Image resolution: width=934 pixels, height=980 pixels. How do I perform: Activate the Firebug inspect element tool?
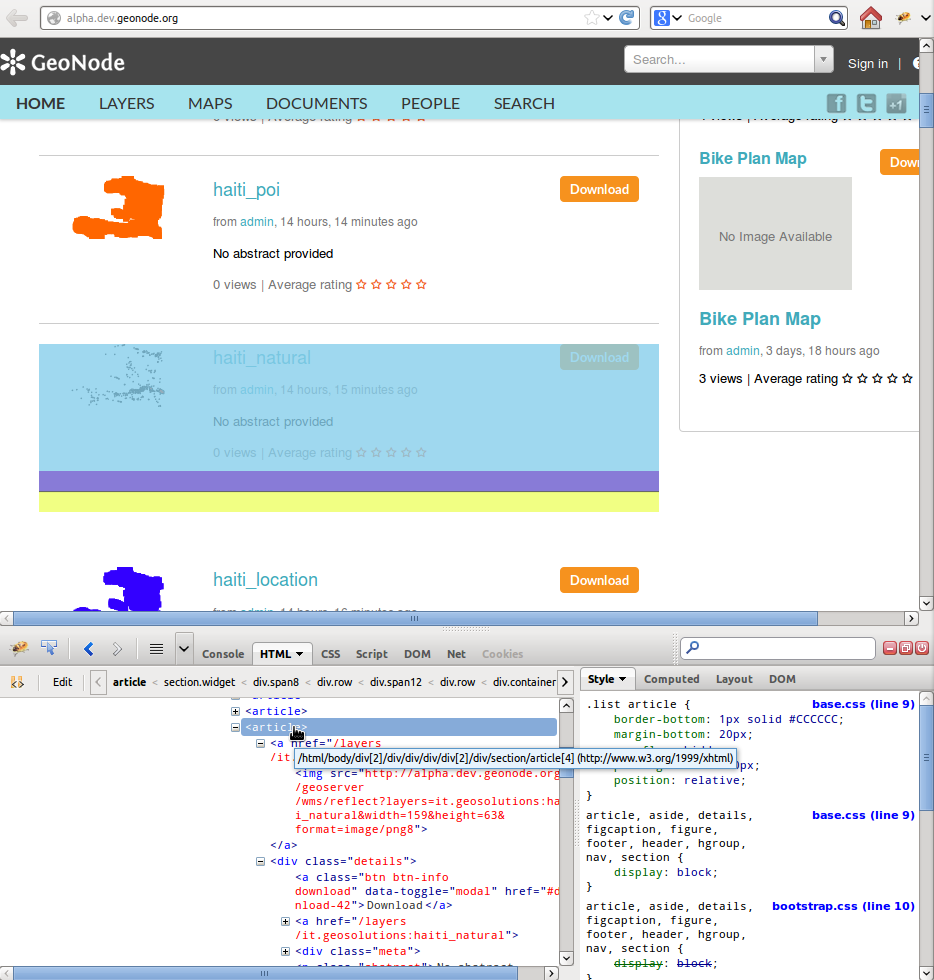pos(49,648)
